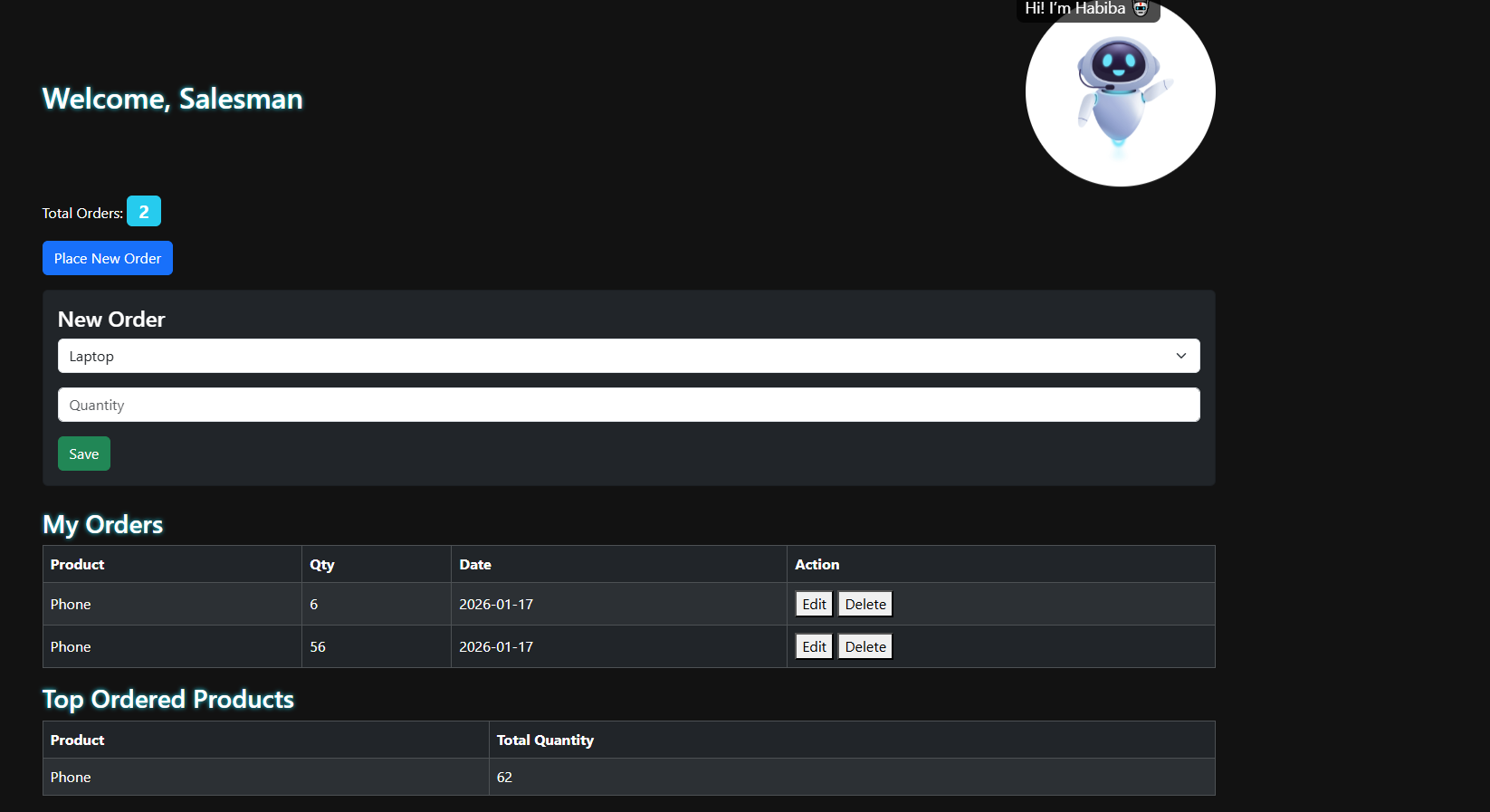Click the Date column header in My Orders
The height and width of the screenshot is (812, 1490).
[475, 564]
